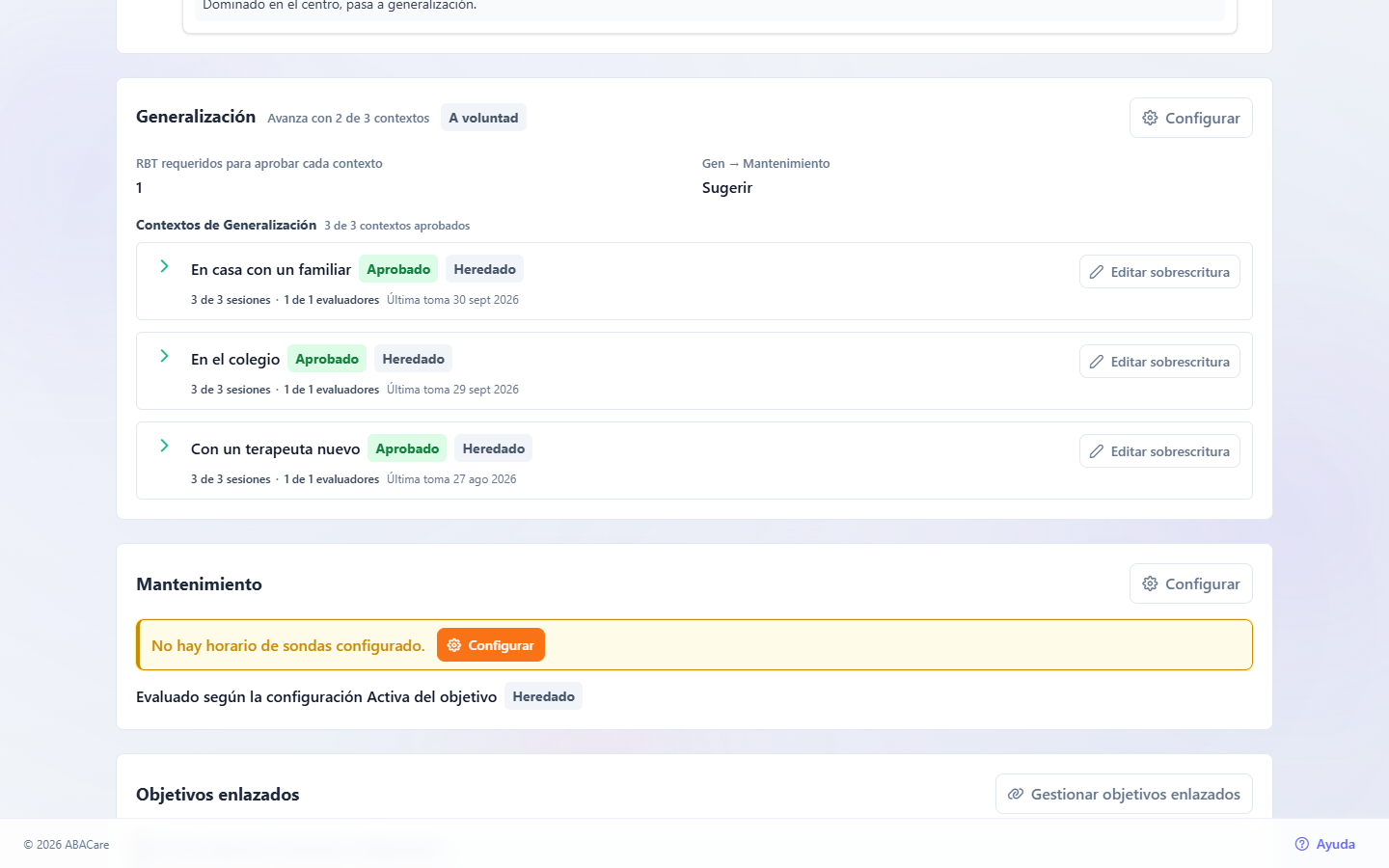Click the gear icon in Generalización's Configurar button
Viewport: 1389px width, 868px height.
click(1150, 118)
